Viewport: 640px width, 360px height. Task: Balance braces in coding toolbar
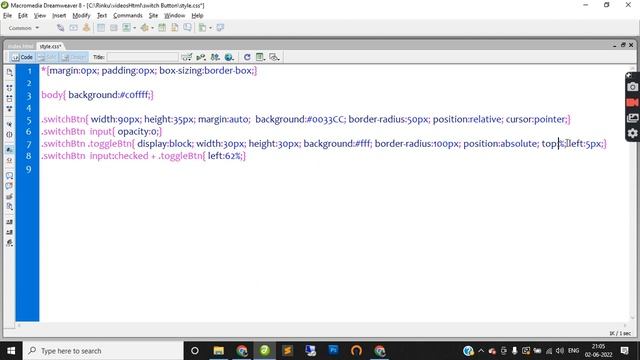[x=9, y=135]
